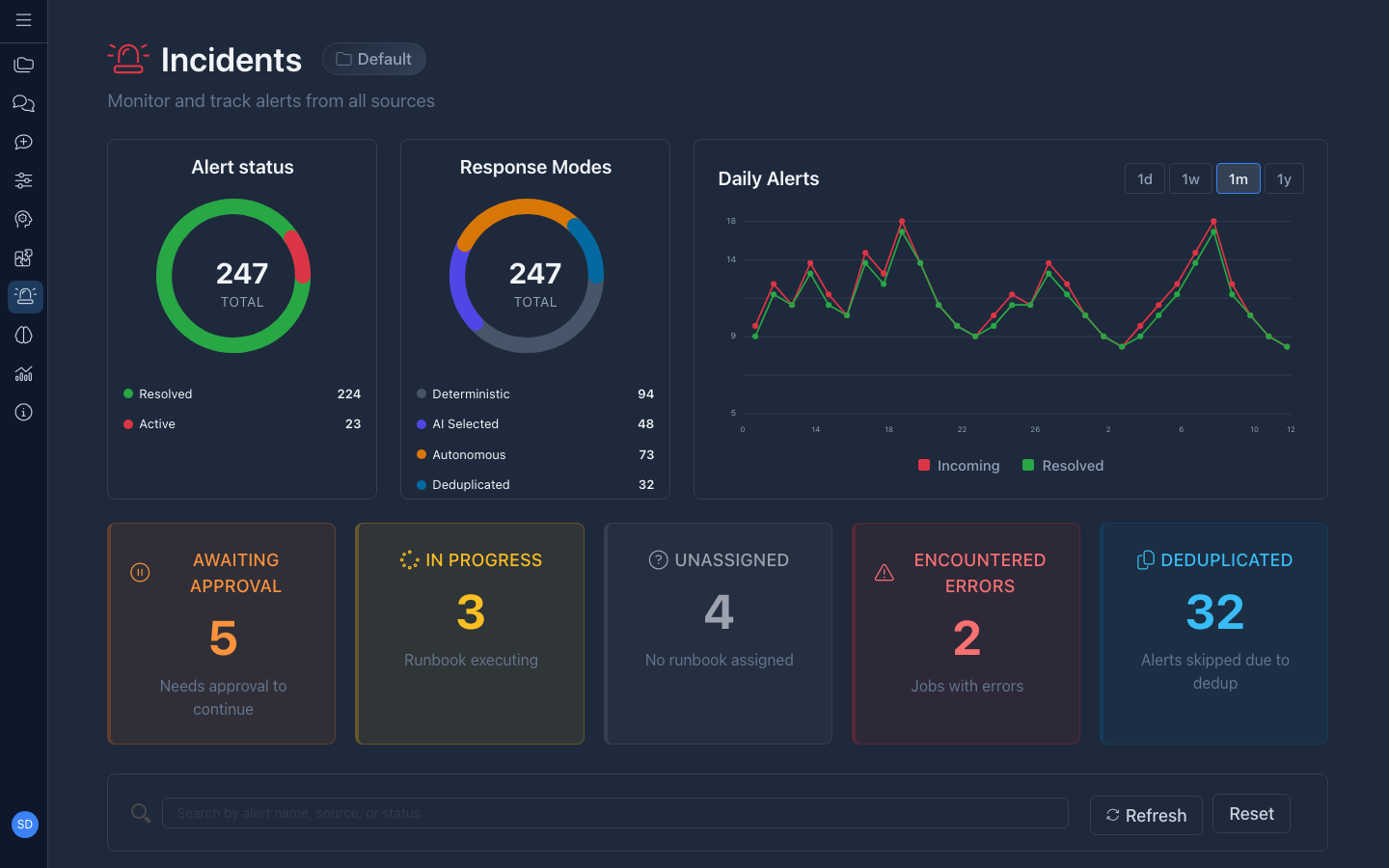Click the Refresh button
Screen dimensions: 1389x868
tap(1146, 815)
